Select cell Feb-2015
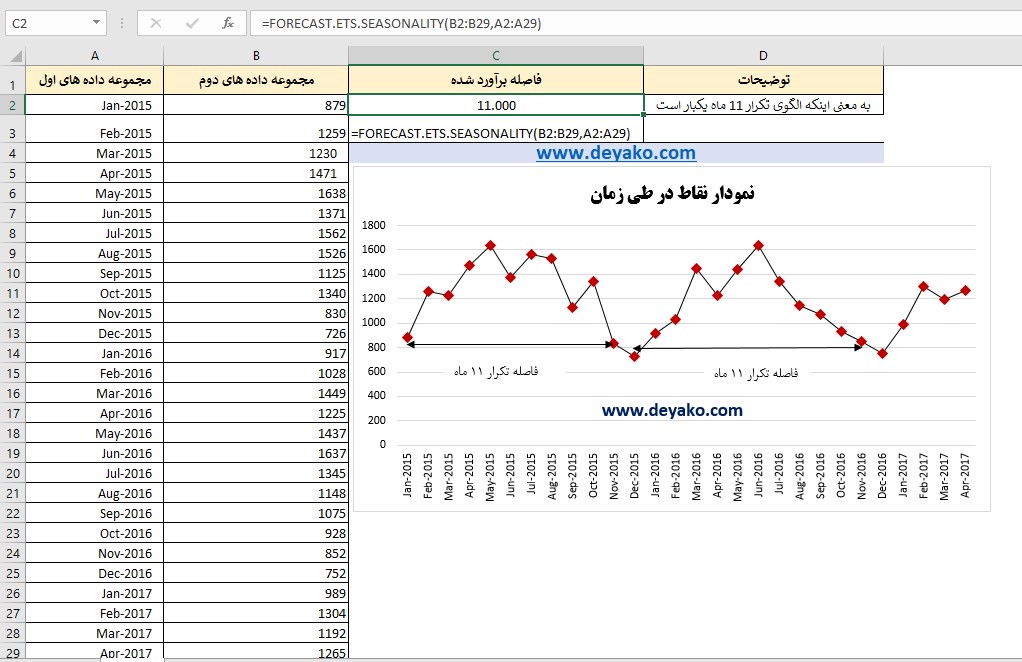The width and height of the screenshot is (1022, 662). [x=95, y=130]
